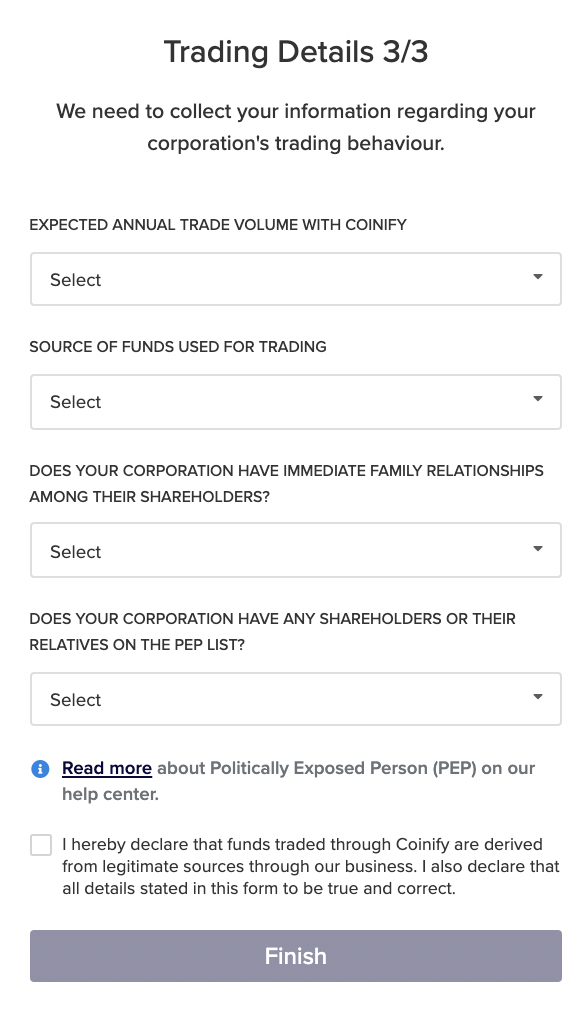This screenshot has width=588, height=1030.
Task: Click the 'Expected annual trade volume with Coinify' label
Action: coord(218,225)
